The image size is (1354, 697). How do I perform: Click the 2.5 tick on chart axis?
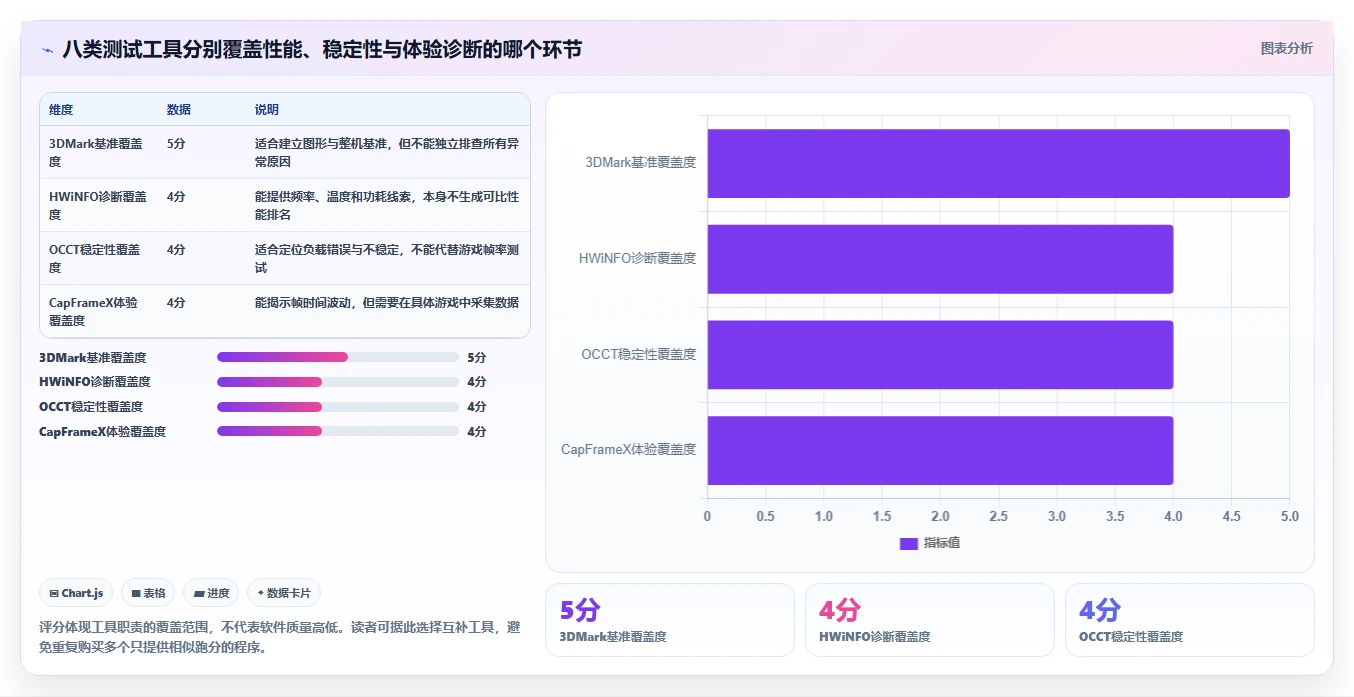point(998,516)
